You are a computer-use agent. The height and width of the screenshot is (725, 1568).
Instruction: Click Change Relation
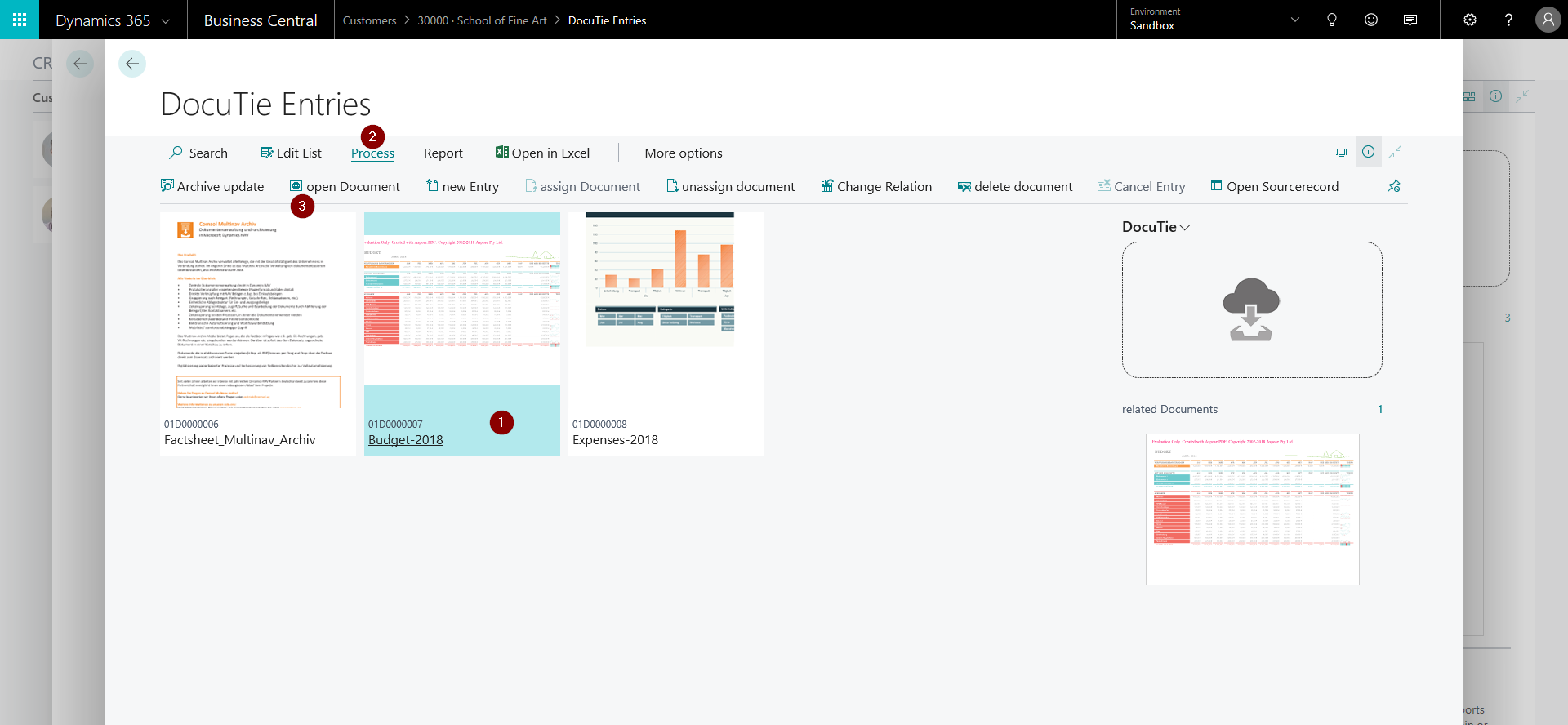876,186
